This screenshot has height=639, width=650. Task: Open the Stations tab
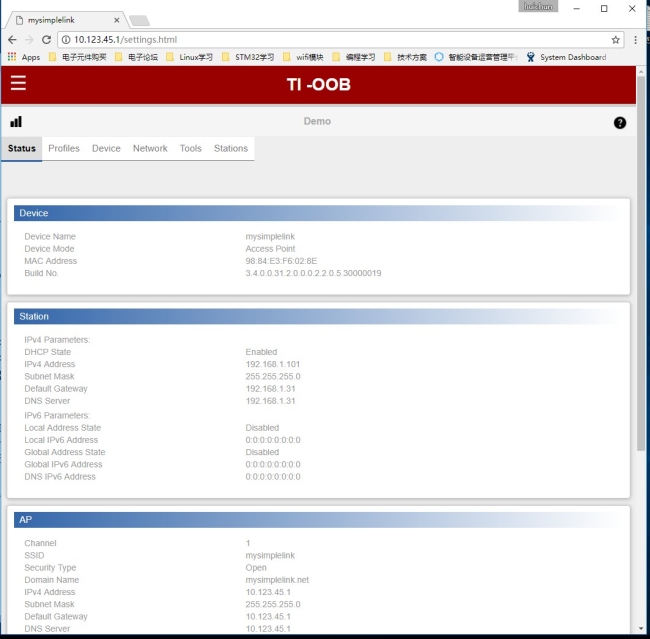tap(230, 148)
